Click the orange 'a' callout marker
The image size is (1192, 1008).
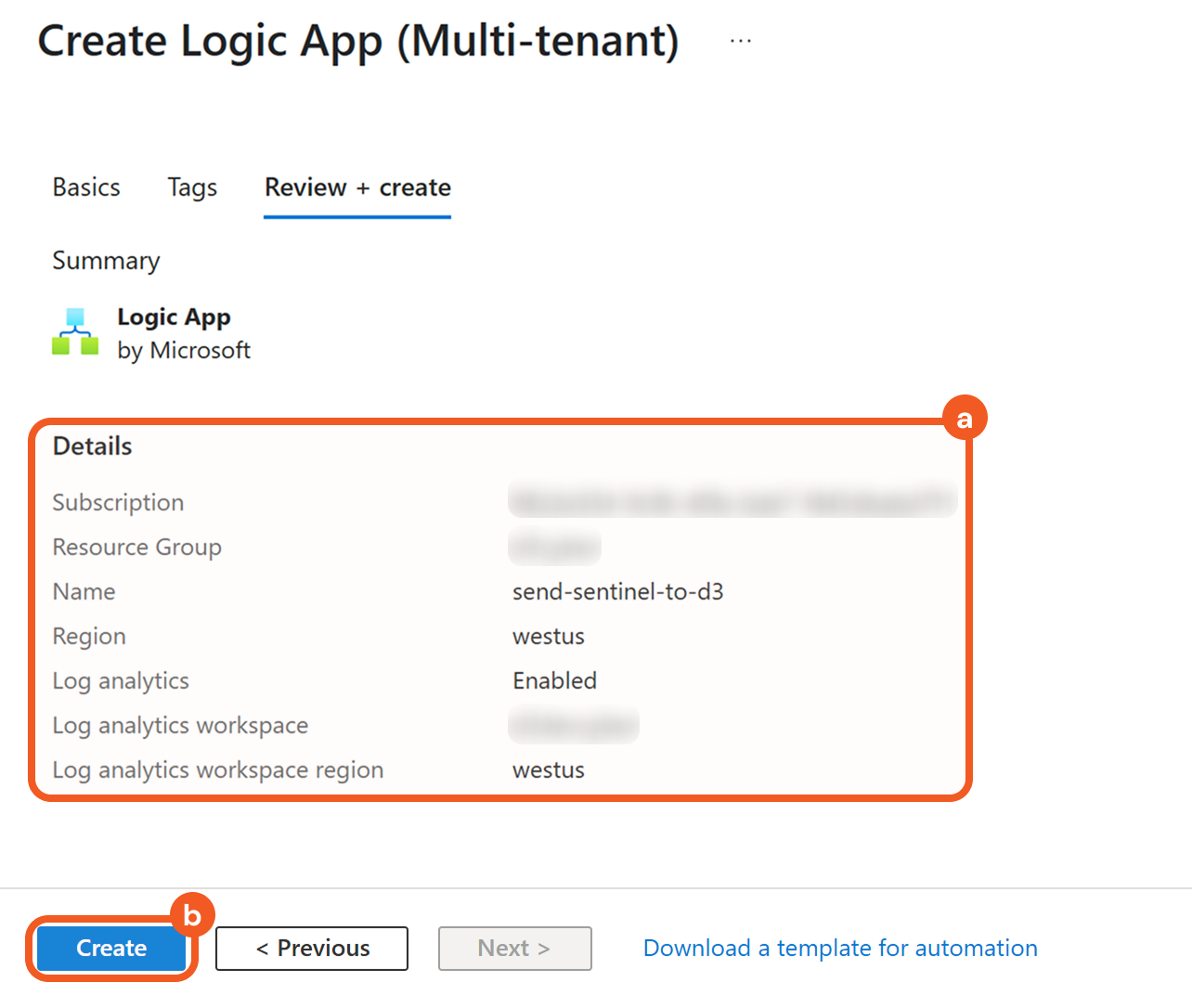point(965,419)
